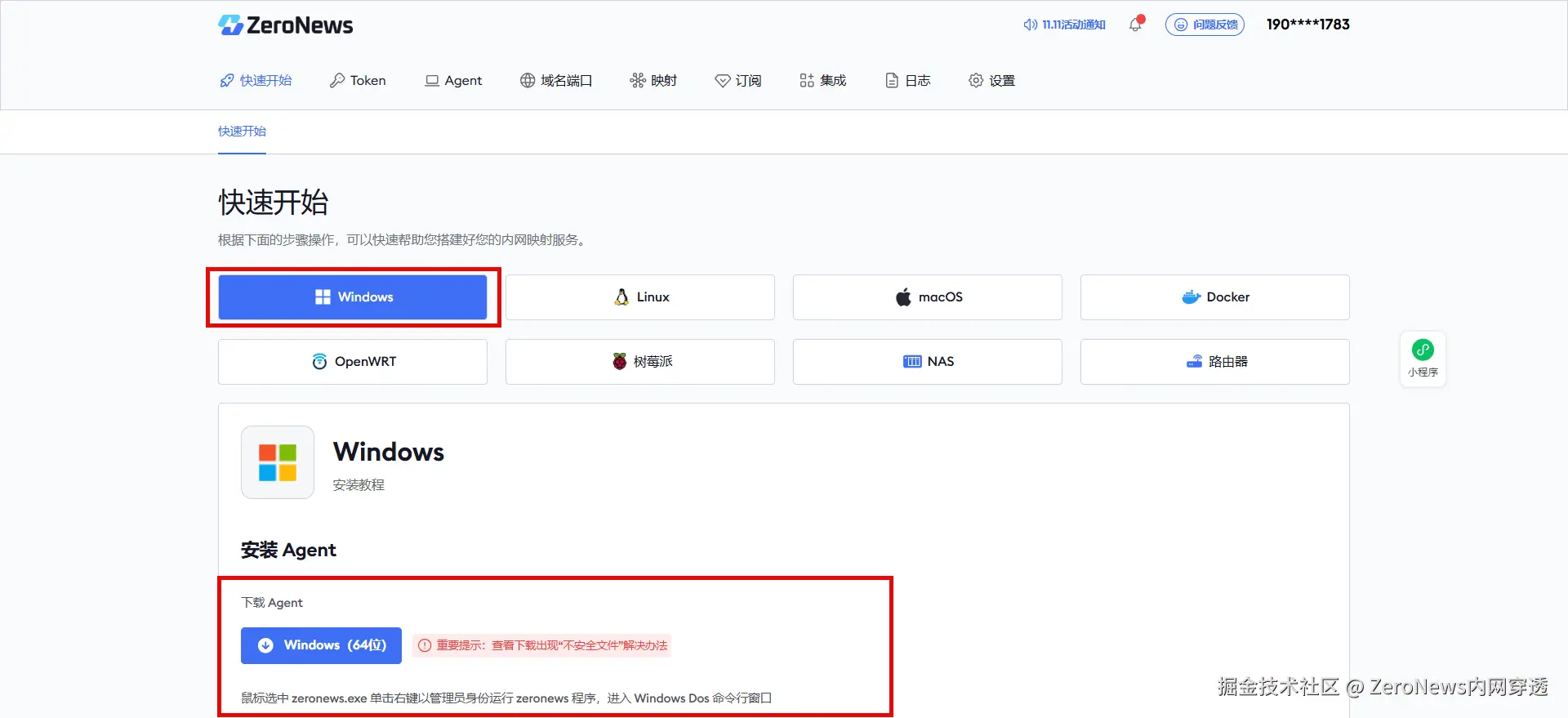1568x718 pixels.
Task: Open the 11.11活动通知 announcement
Action: click(1064, 25)
